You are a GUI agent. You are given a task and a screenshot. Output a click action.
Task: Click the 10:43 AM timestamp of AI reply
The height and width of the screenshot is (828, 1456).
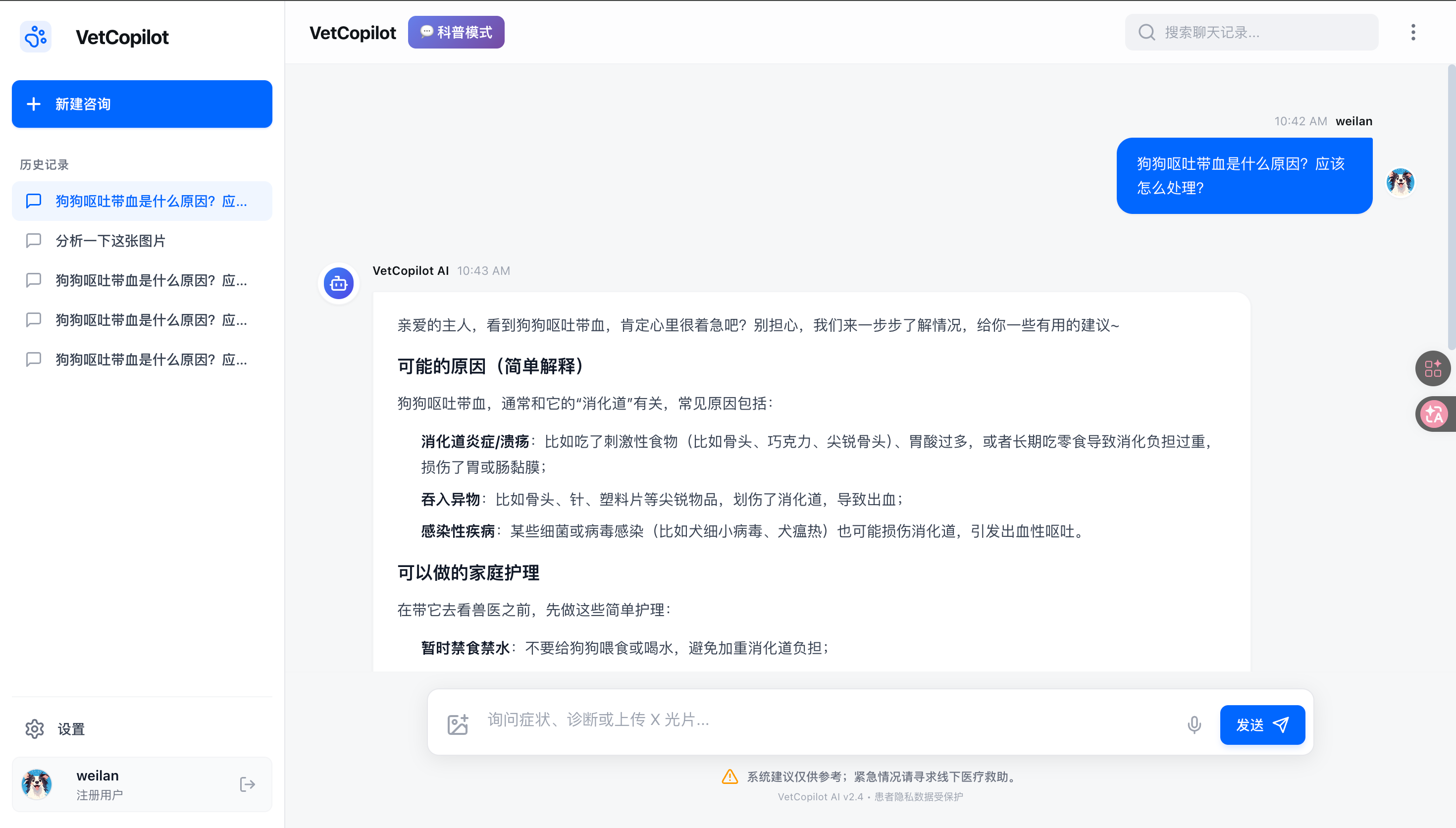(x=483, y=271)
